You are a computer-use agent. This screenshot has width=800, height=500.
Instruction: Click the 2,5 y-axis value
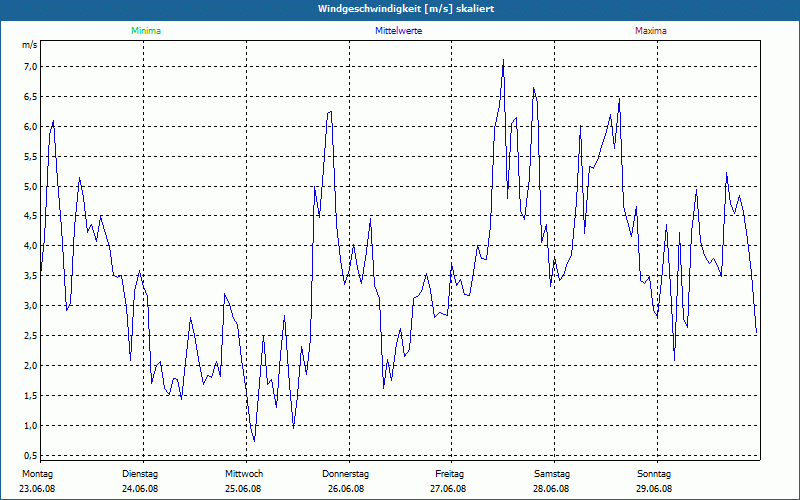[x=31, y=336]
